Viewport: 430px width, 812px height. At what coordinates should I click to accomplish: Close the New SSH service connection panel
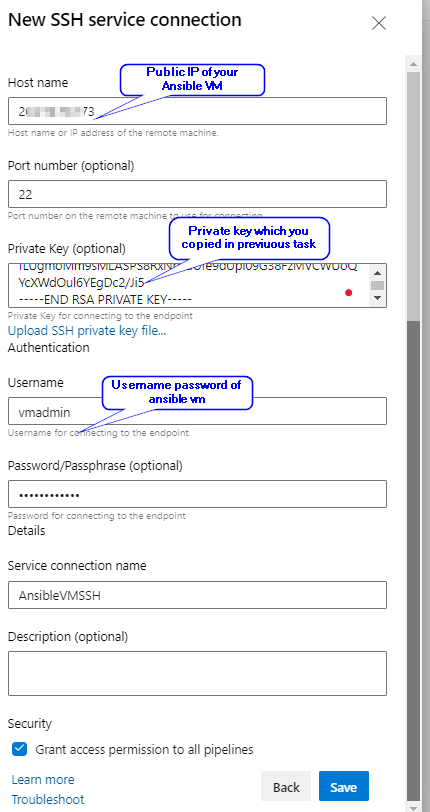pyautogui.click(x=379, y=23)
